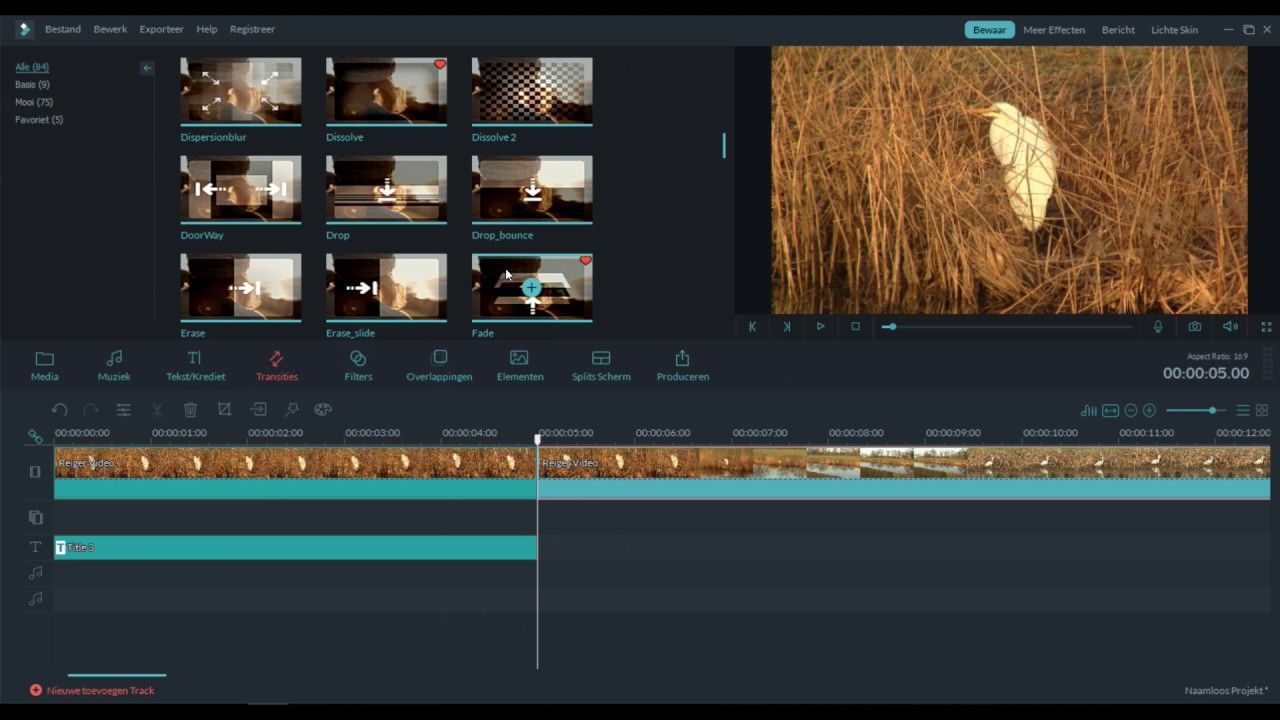Viewport: 1280px width, 720px height.
Task: Zoom in the timeline with the plus icon
Action: click(1148, 410)
